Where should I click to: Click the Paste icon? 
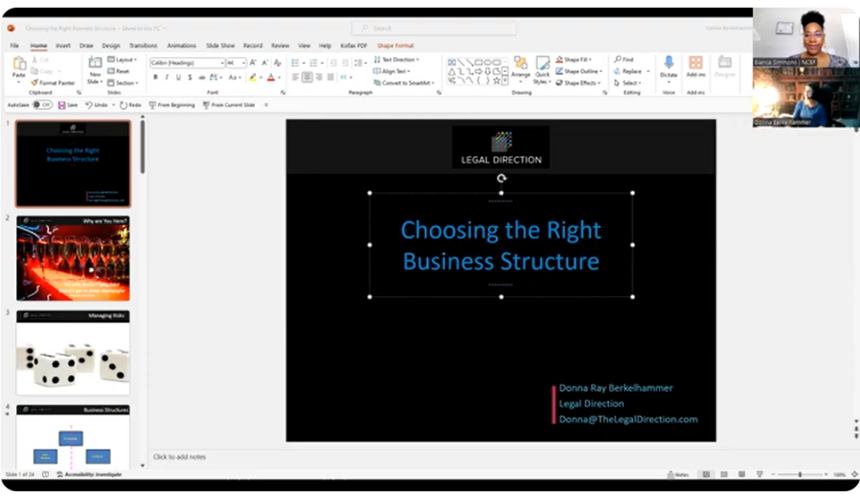[x=19, y=64]
